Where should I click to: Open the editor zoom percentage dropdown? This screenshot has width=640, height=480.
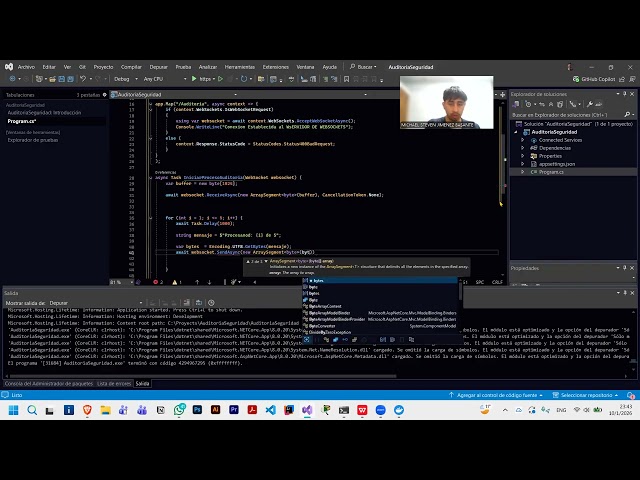coord(122,282)
